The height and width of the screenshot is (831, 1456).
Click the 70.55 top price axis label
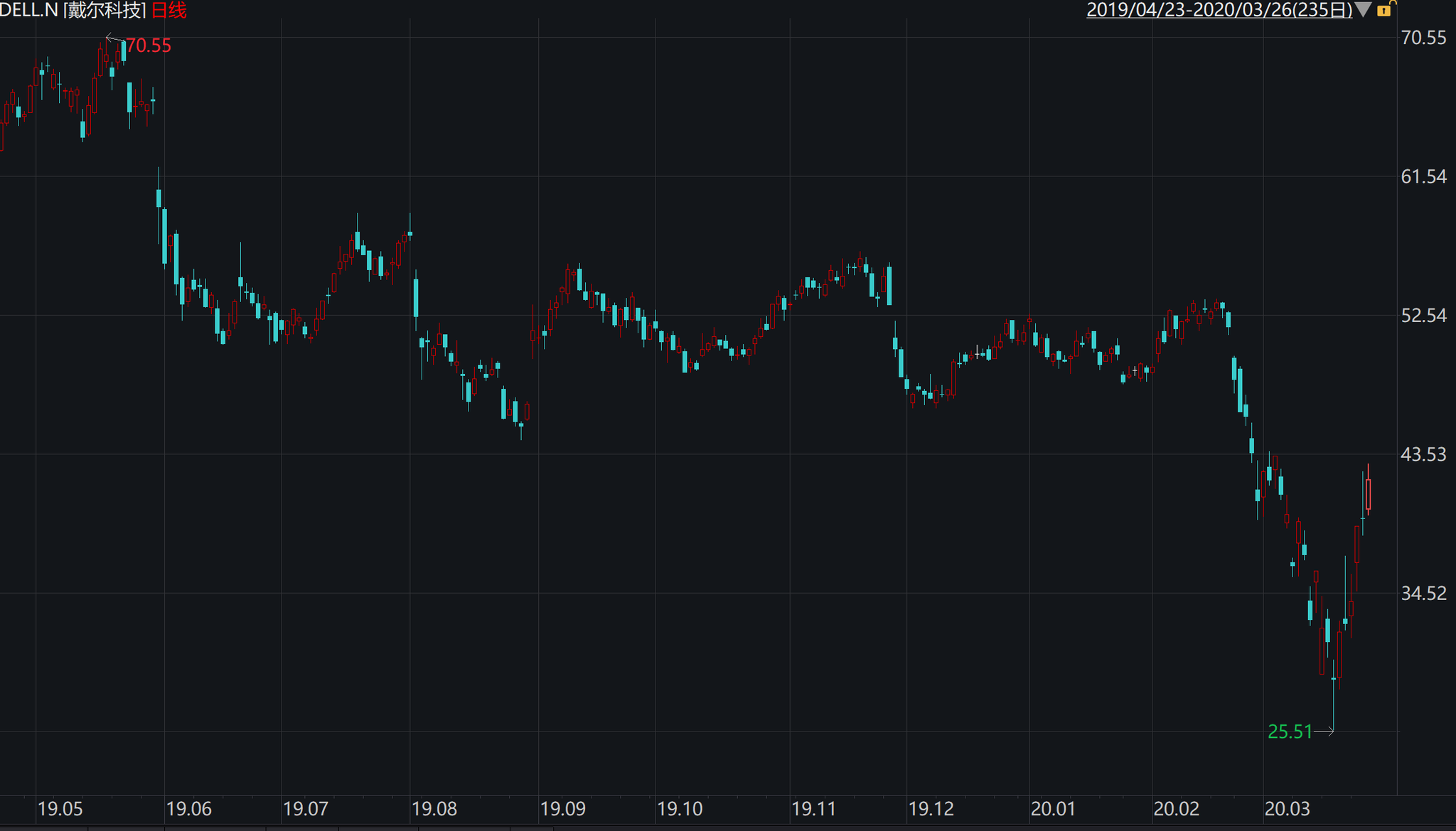click(1423, 38)
